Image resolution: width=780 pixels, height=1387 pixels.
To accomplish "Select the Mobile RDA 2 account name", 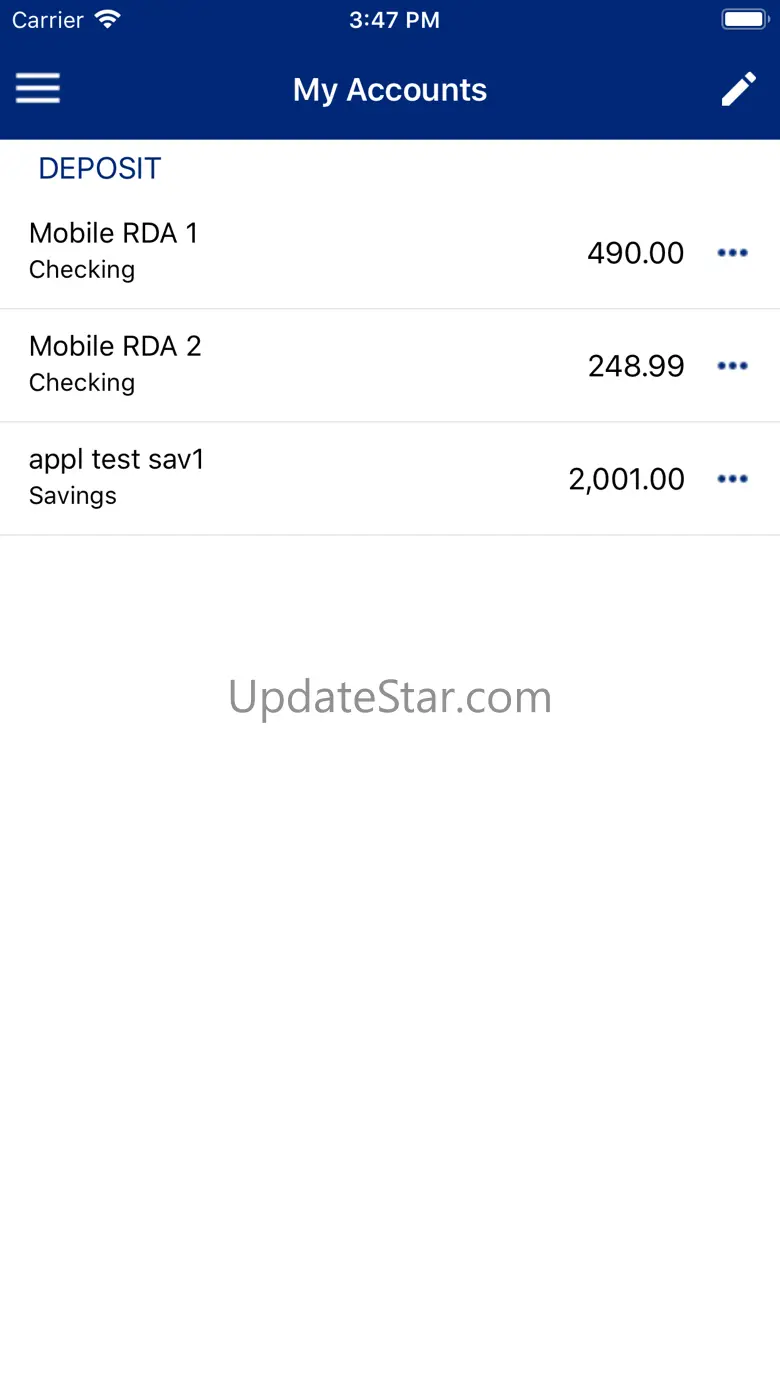I will (115, 346).
